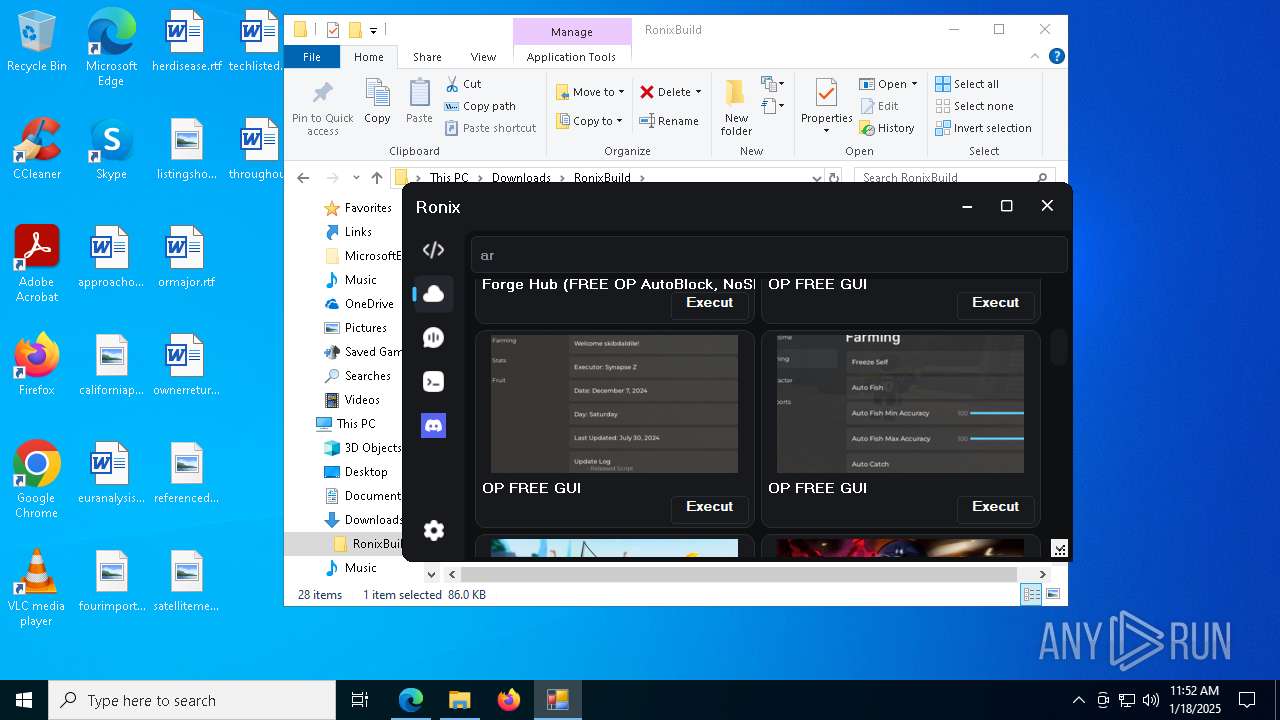Click the Explorer Back arrow

pyautogui.click(x=303, y=178)
